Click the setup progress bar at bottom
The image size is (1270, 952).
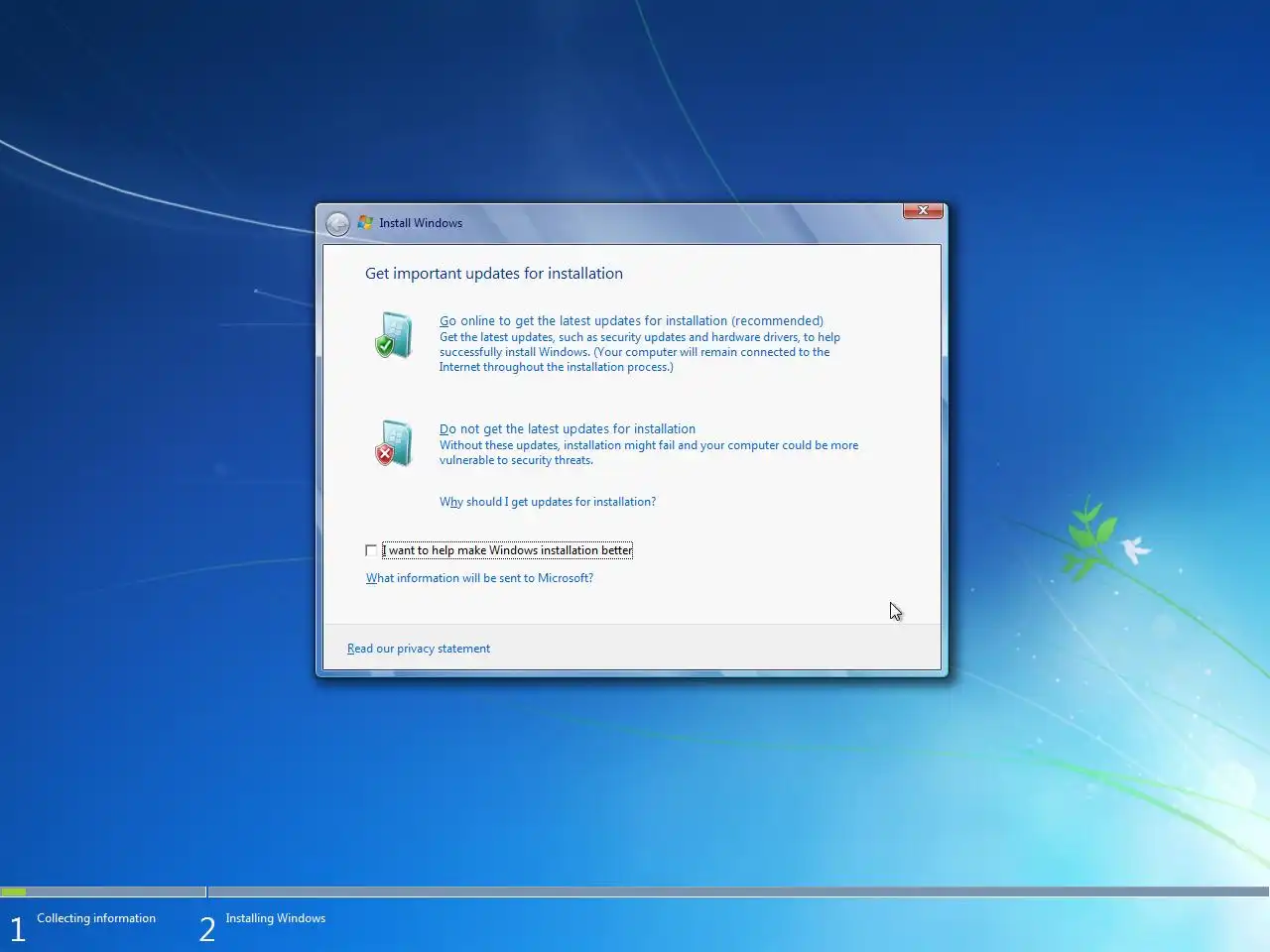635,892
